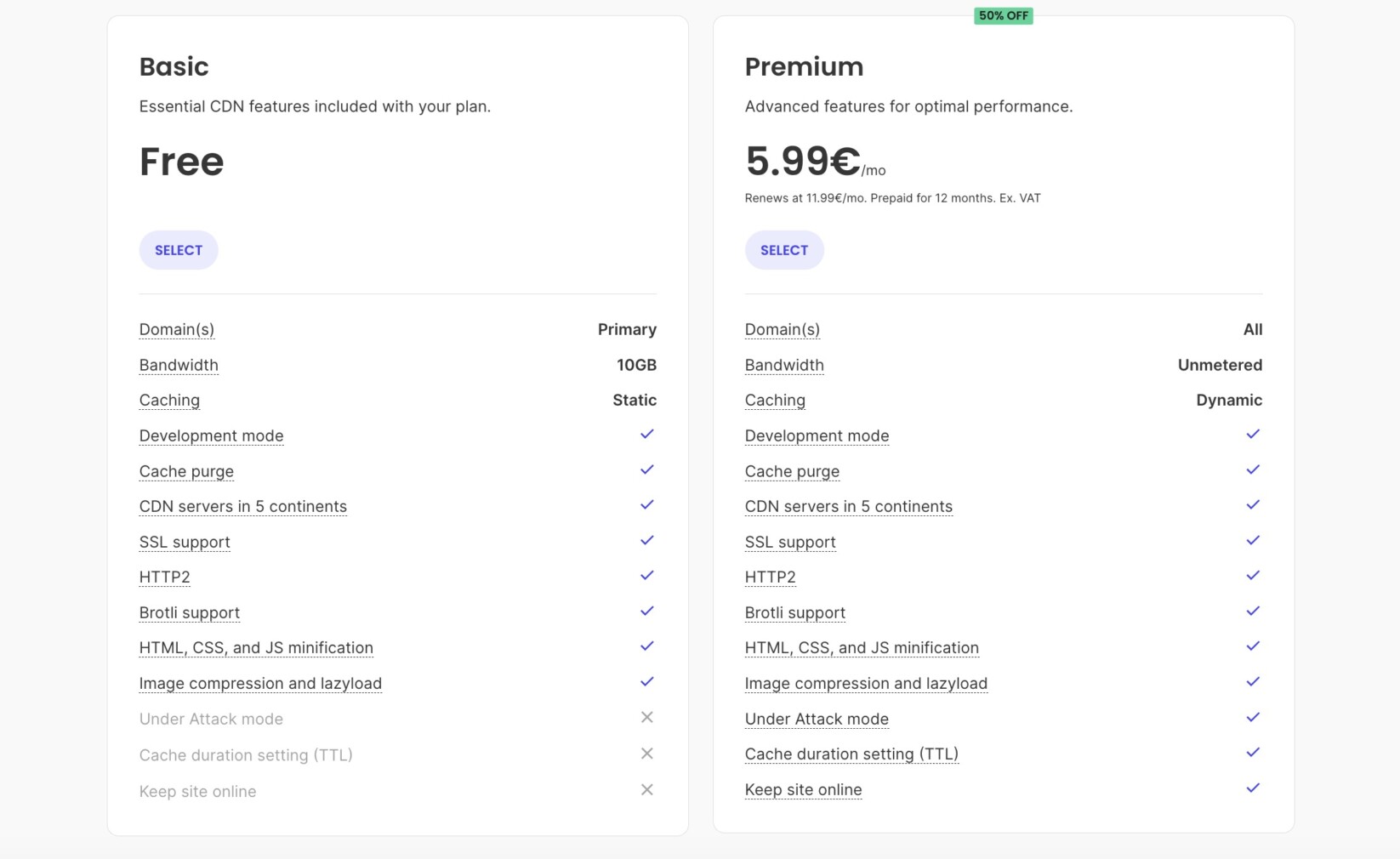Click Premium Keep site online checkmark
The height and width of the screenshot is (859, 1400).
coord(1253,788)
